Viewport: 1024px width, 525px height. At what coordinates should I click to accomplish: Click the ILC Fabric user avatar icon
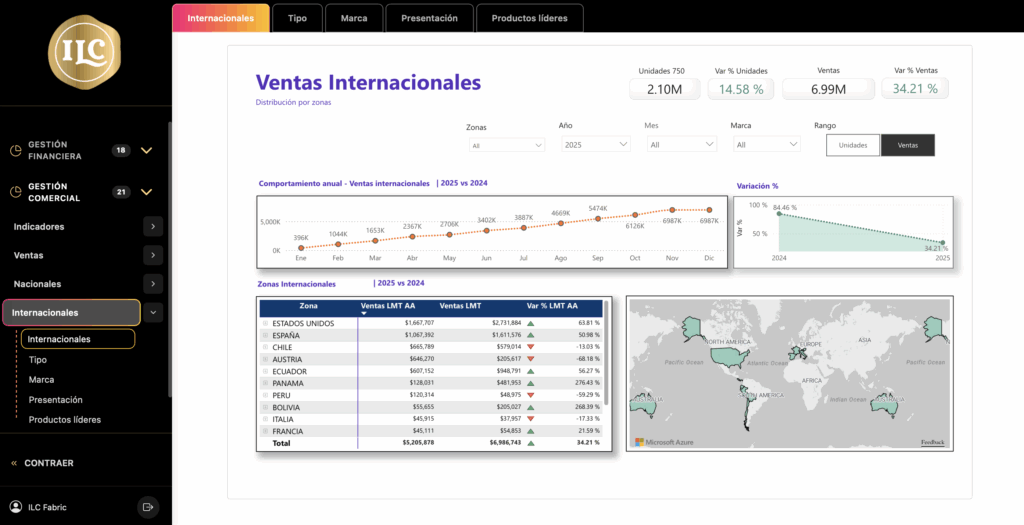[15, 507]
